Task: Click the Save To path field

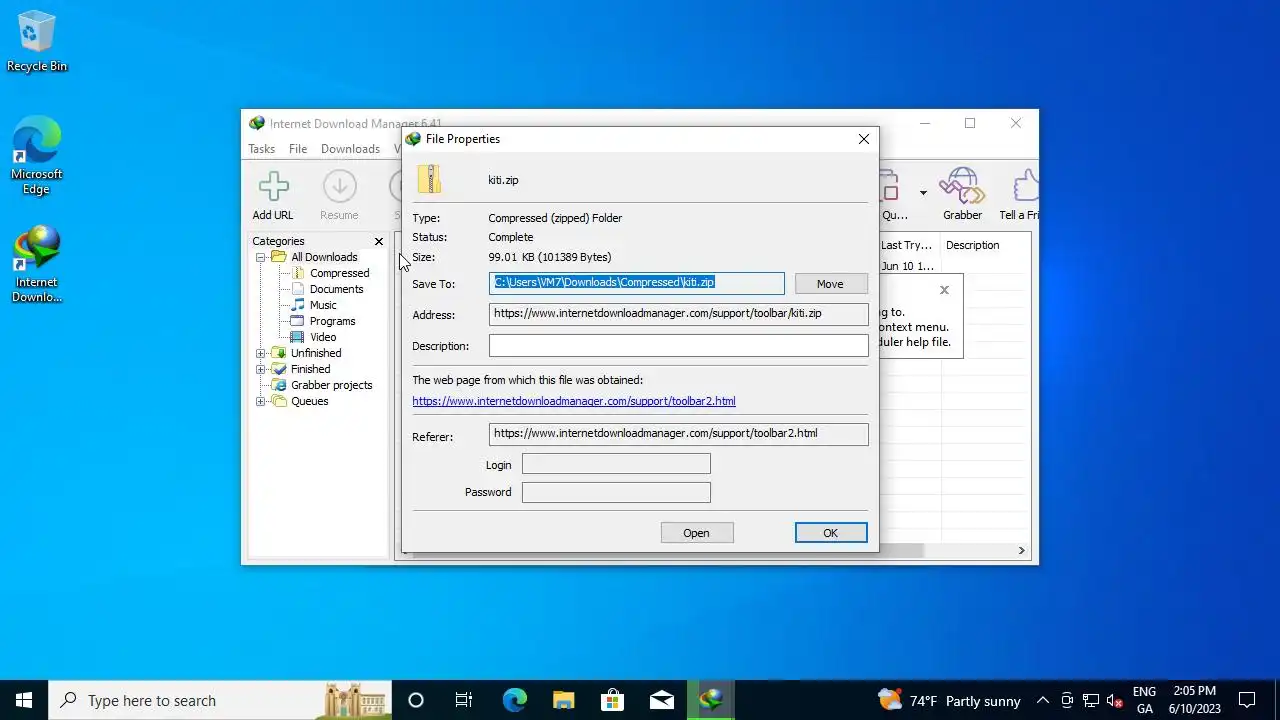Action: click(637, 283)
